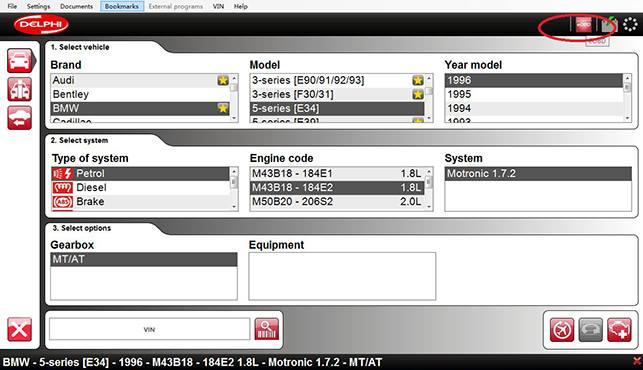643x370 pixels.
Task: Select Audi in the Brand list
Action: pos(140,80)
